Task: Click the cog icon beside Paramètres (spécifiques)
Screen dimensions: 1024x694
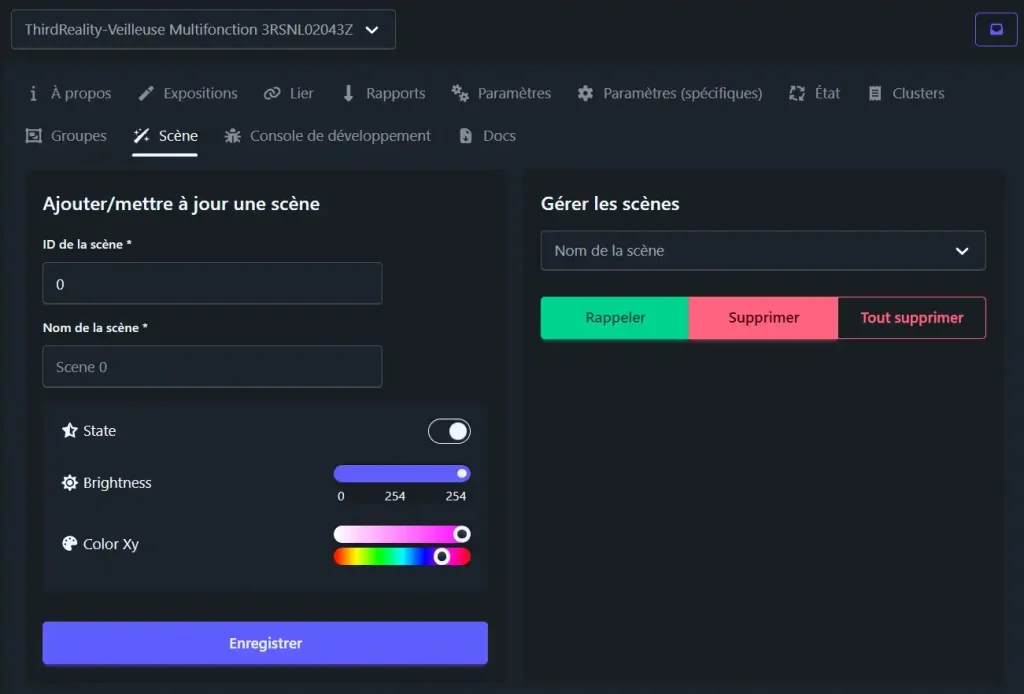Action: [585, 93]
